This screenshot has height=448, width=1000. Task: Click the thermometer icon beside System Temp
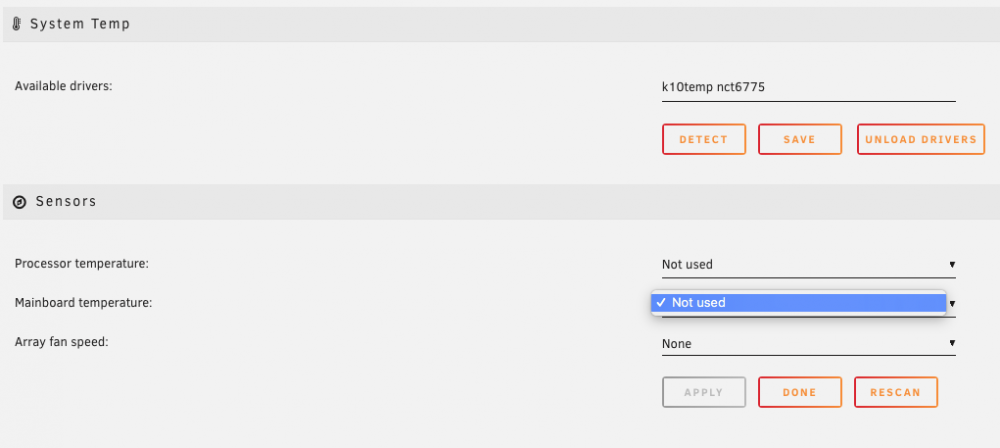17,24
